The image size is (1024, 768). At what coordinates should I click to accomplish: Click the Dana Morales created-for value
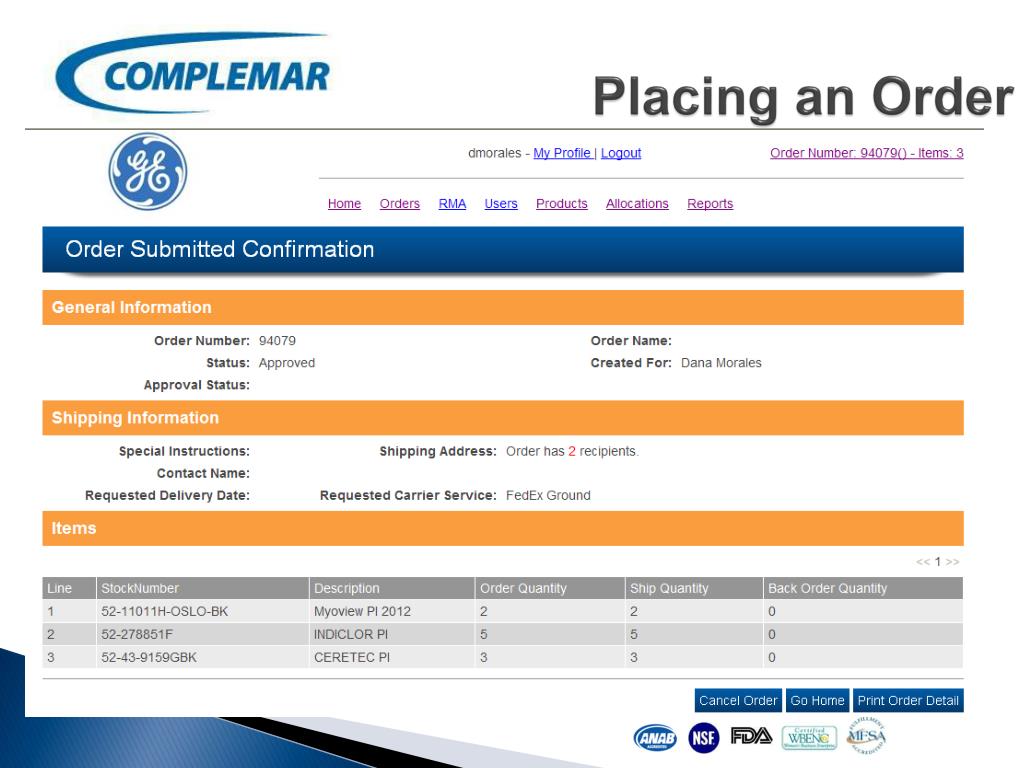[x=721, y=363]
